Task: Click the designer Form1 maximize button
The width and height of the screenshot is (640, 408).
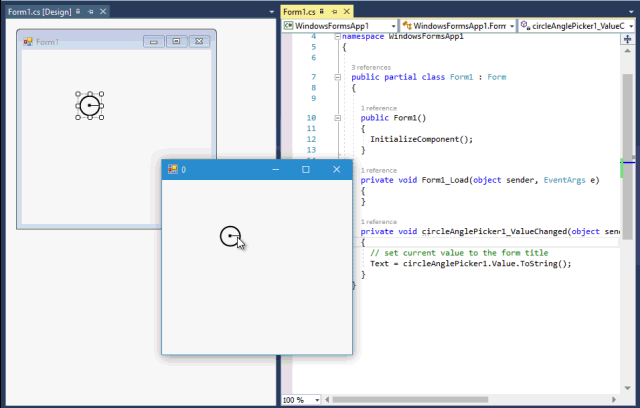Action: point(176,42)
